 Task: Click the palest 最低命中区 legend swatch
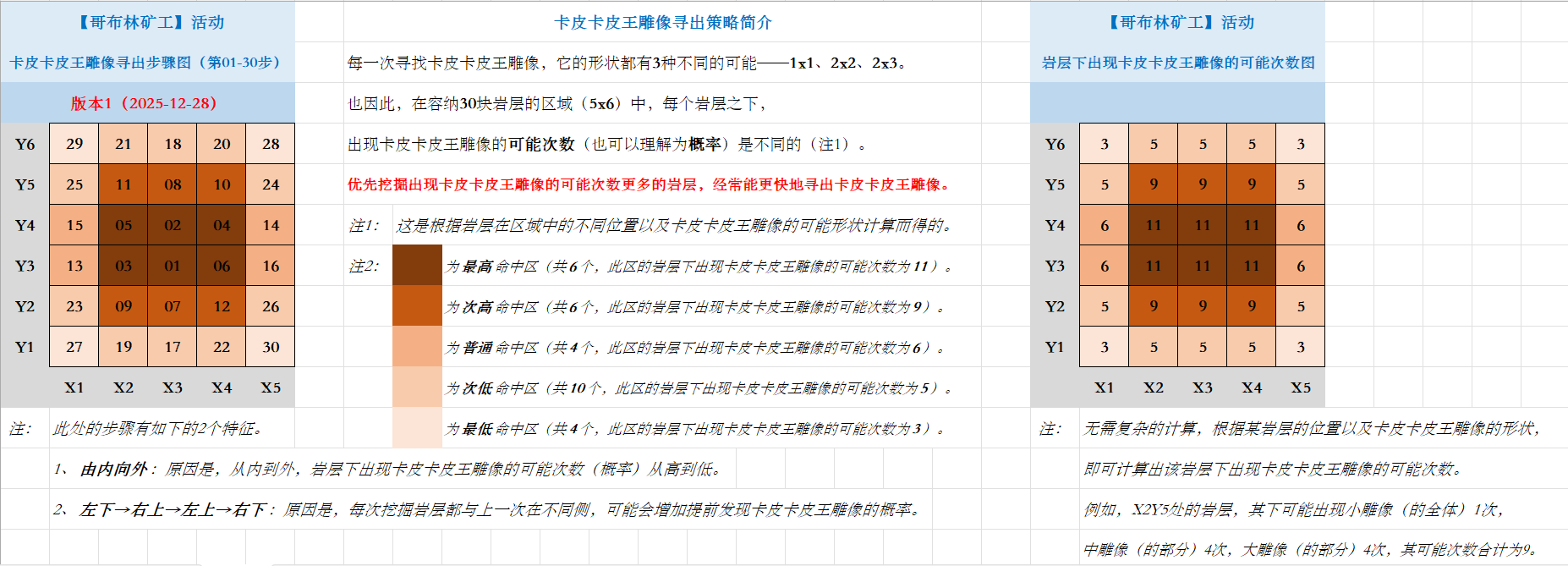417,428
